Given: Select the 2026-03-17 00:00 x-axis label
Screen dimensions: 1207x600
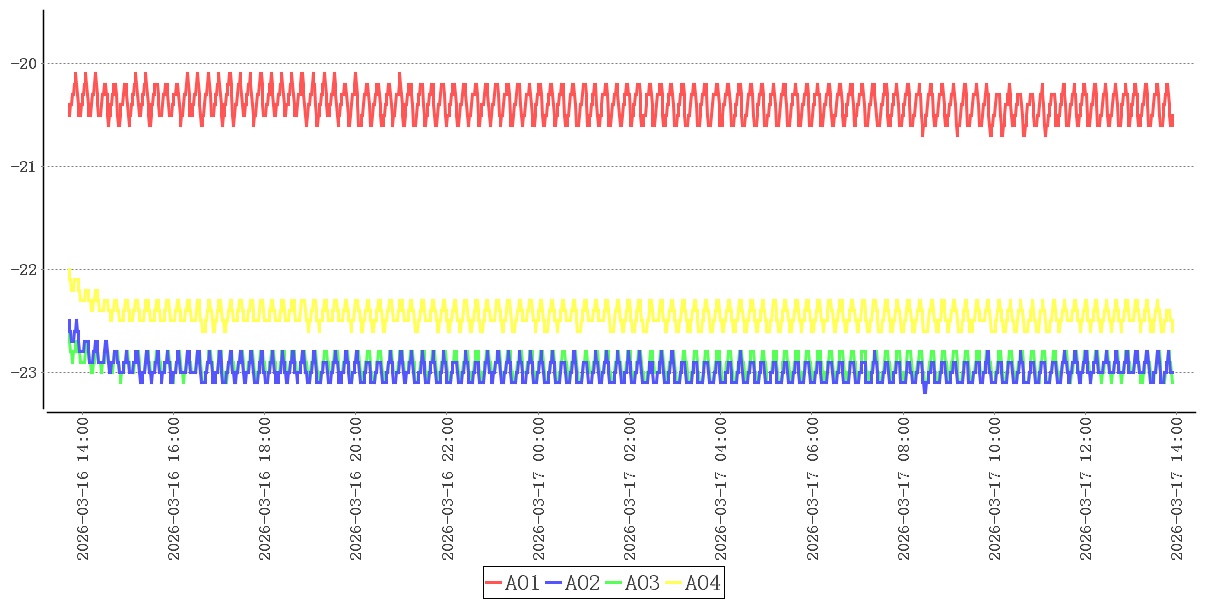Looking at the screenshot, I should tap(539, 489).
